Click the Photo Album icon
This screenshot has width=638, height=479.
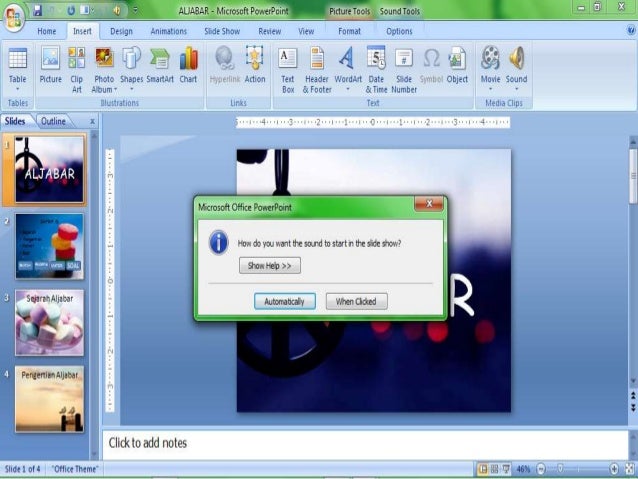pos(104,57)
